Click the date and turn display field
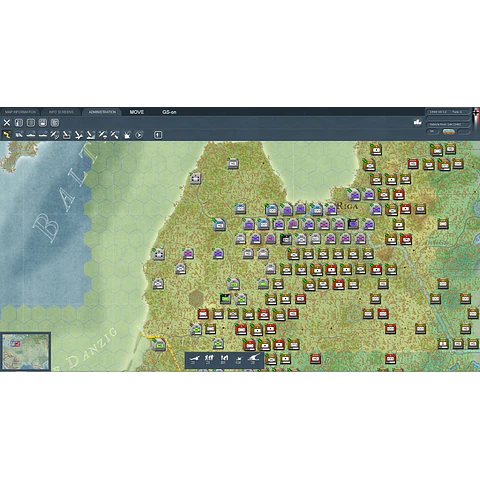The height and width of the screenshot is (480, 480). (x=448, y=112)
